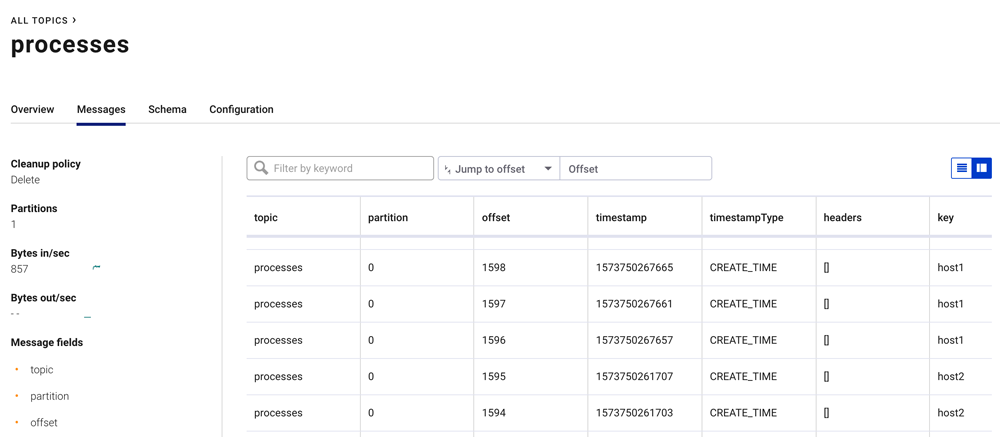Click timestamp 1573750267665
Image resolution: width=1000 pixels, height=437 pixels.
[634, 268]
